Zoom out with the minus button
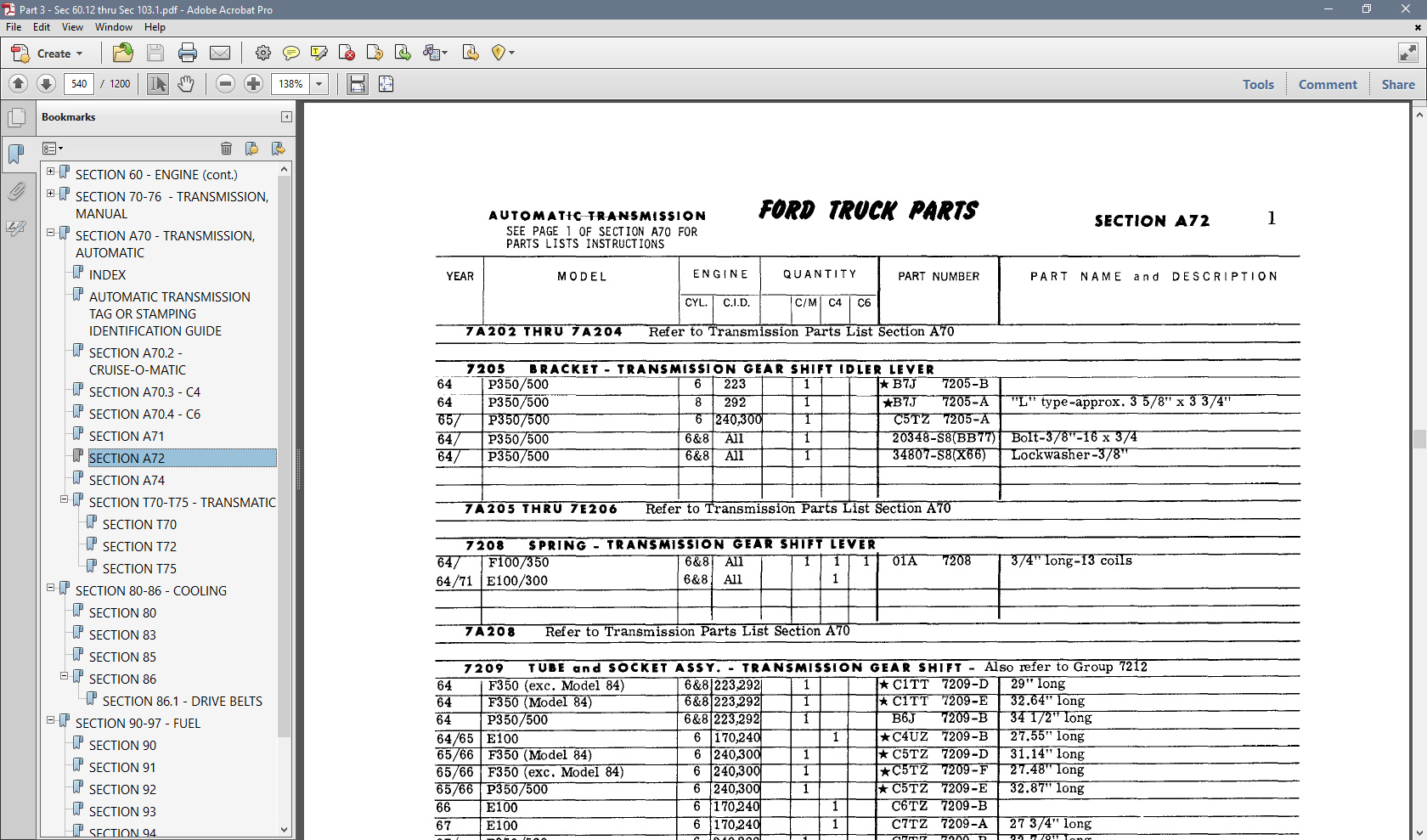The image size is (1427, 840). (x=225, y=83)
